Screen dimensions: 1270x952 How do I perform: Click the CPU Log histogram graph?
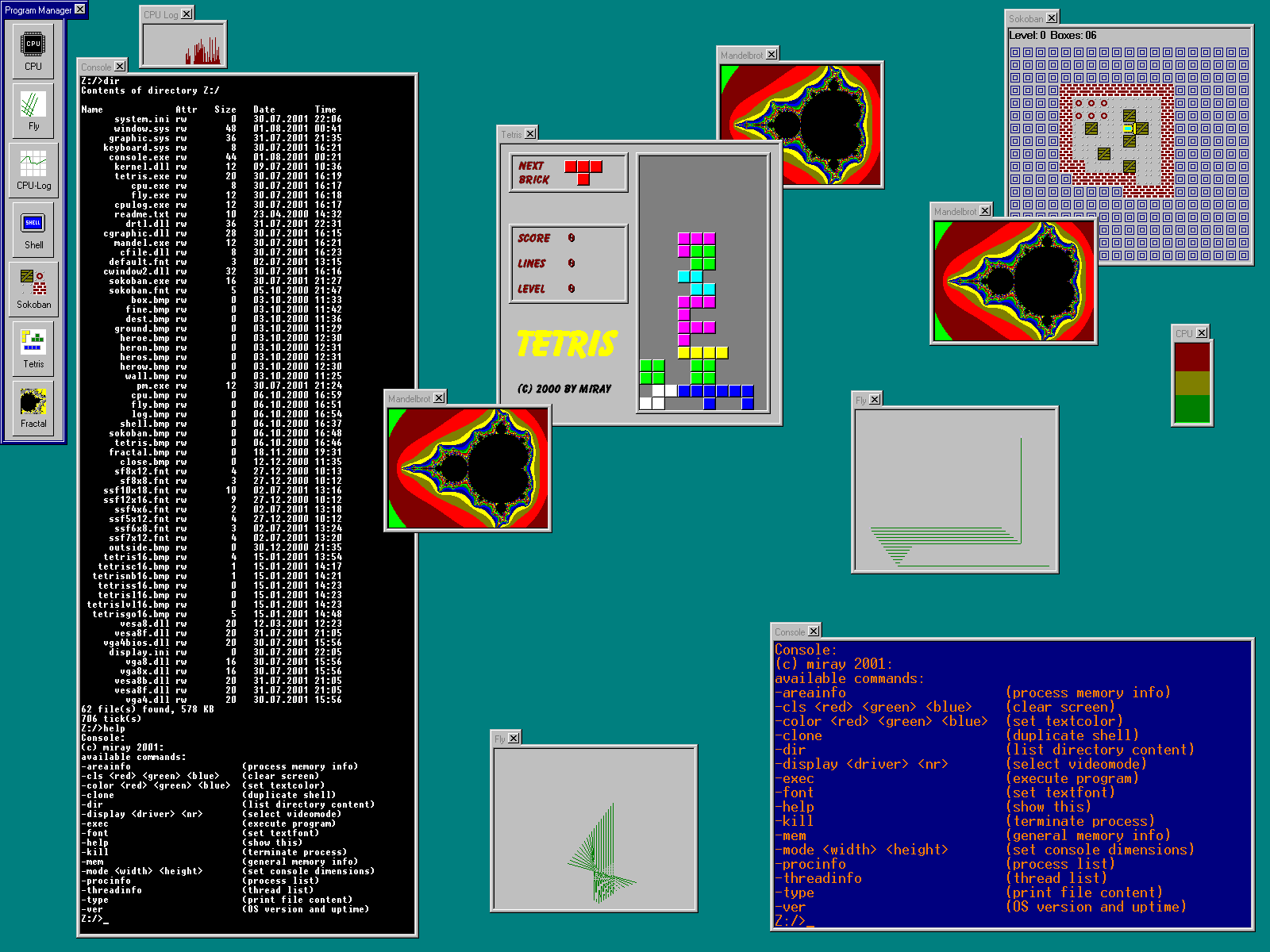click(x=183, y=44)
